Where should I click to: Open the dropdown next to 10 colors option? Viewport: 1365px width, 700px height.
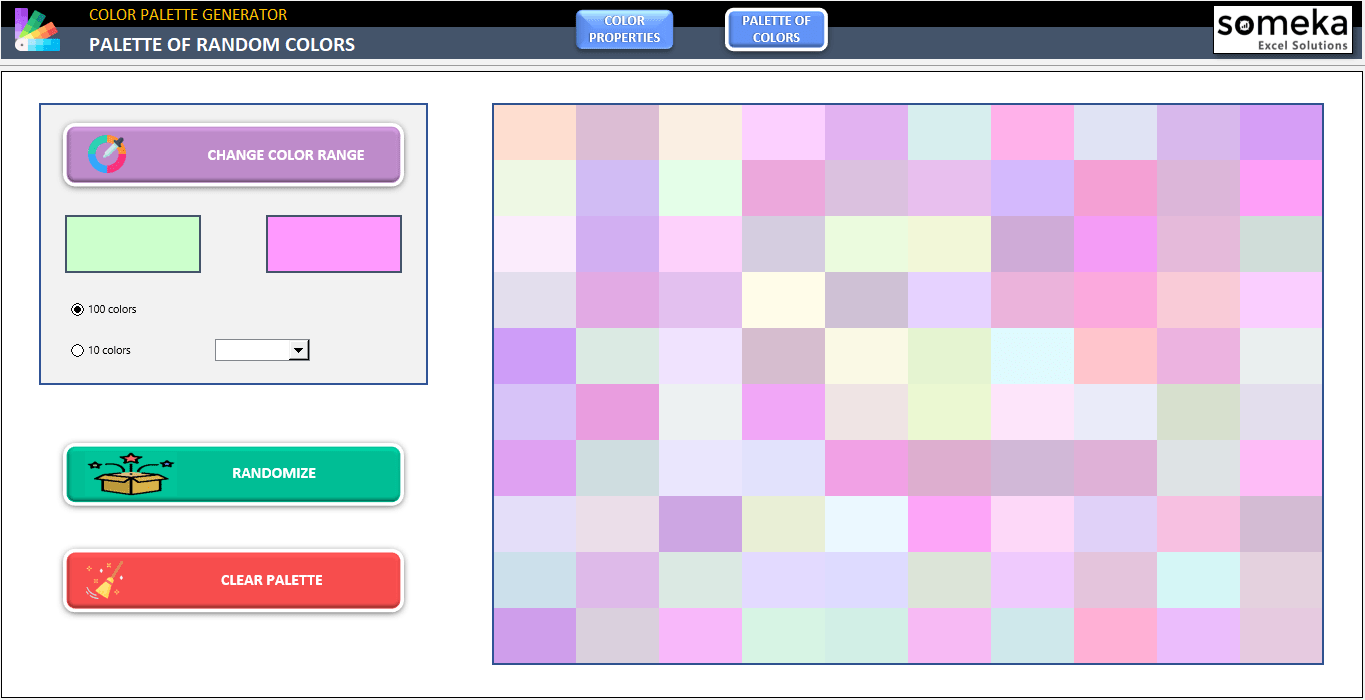click(x=299, y=349)
